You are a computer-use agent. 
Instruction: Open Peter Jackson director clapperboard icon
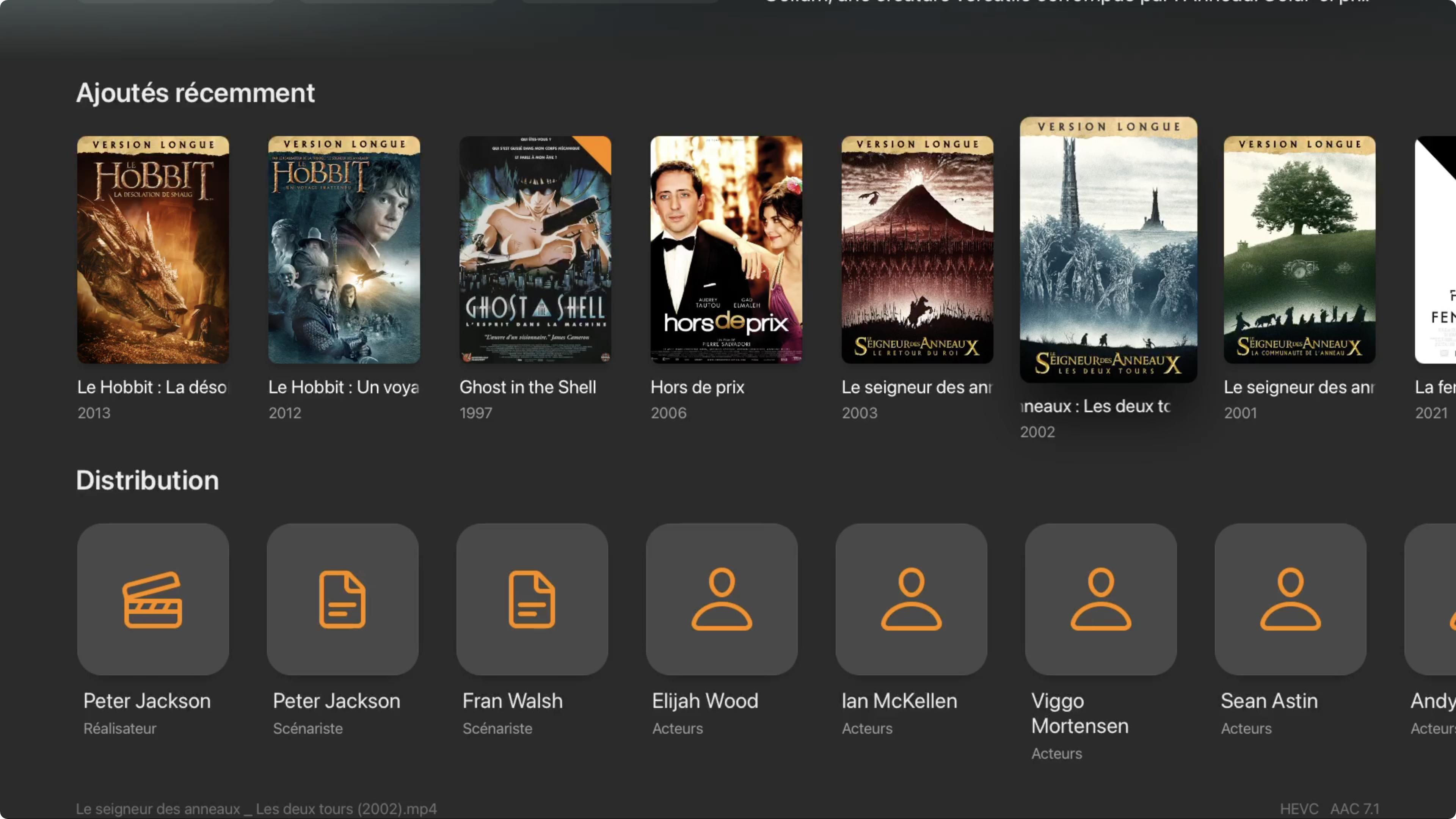pyautogui.click(x=152, y=599)
